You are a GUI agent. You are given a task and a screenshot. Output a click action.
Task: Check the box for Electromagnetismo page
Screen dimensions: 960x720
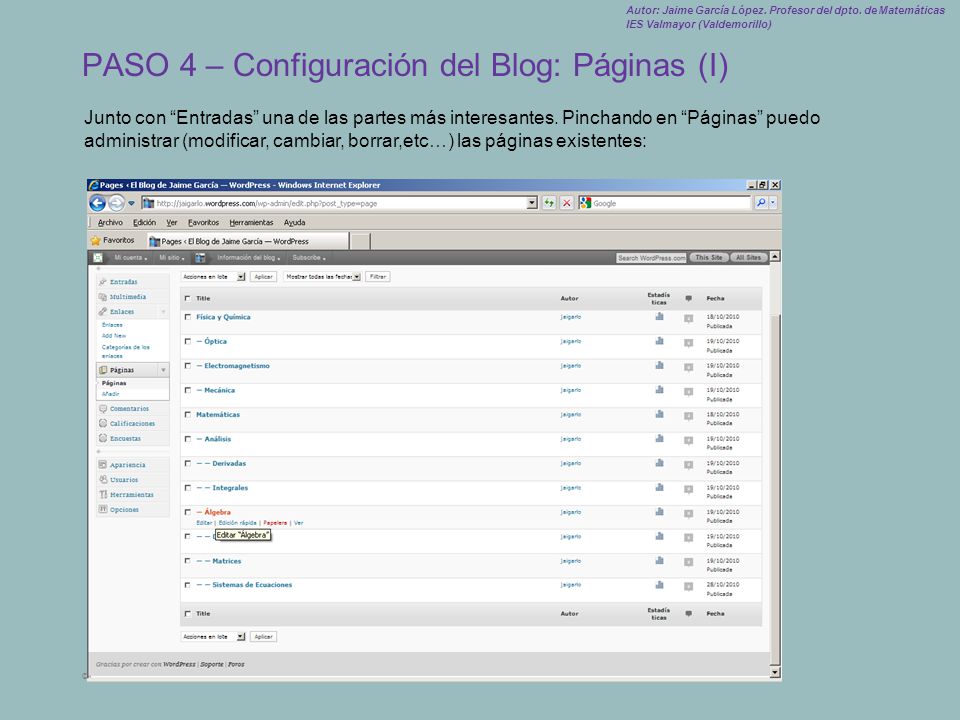(x=188, y=366)
